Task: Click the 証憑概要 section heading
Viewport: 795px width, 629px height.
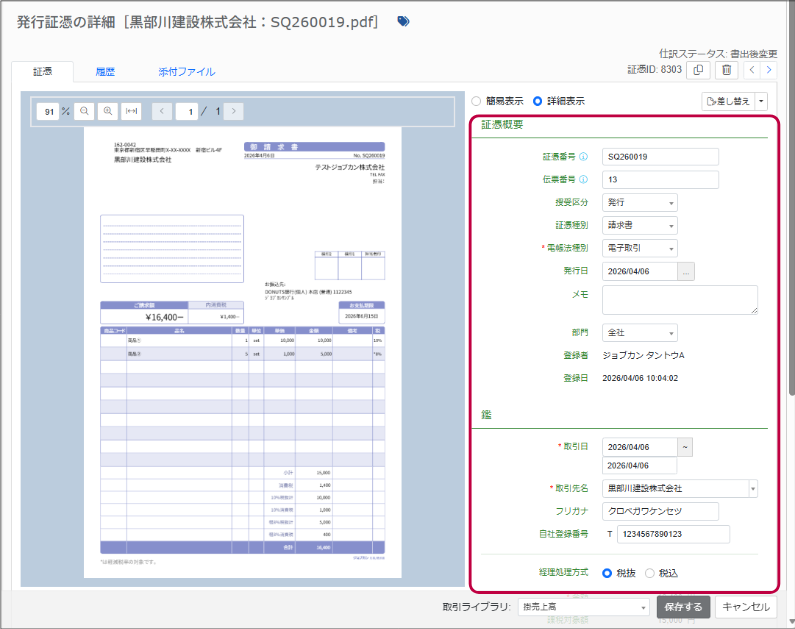Action: 502,125
